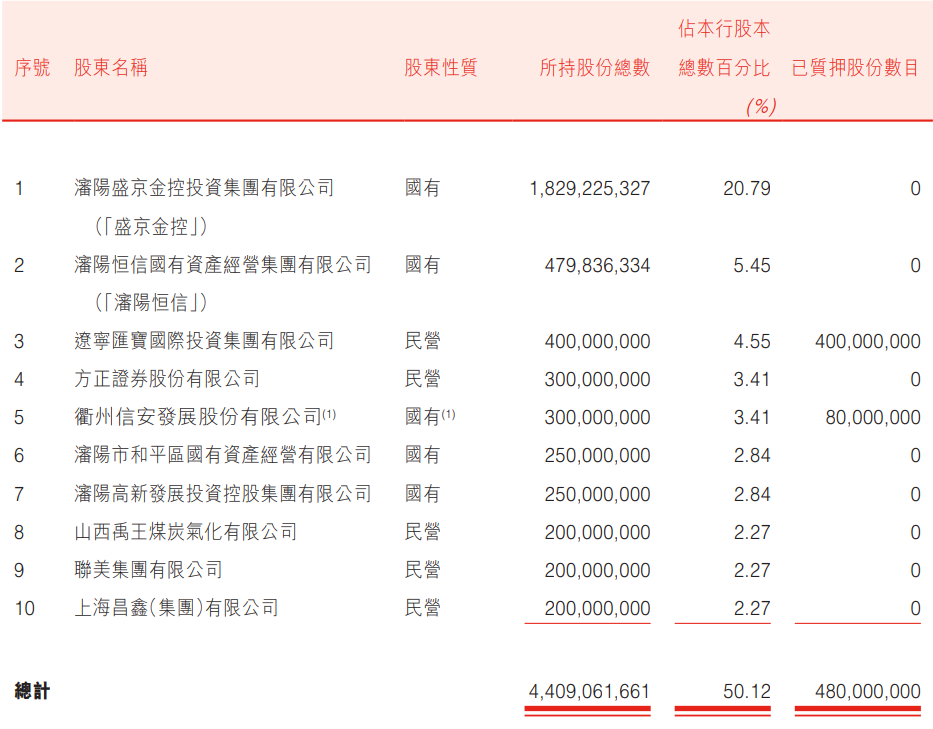Click the percentage value 4.55
The image size is (933, 729).
752,342
